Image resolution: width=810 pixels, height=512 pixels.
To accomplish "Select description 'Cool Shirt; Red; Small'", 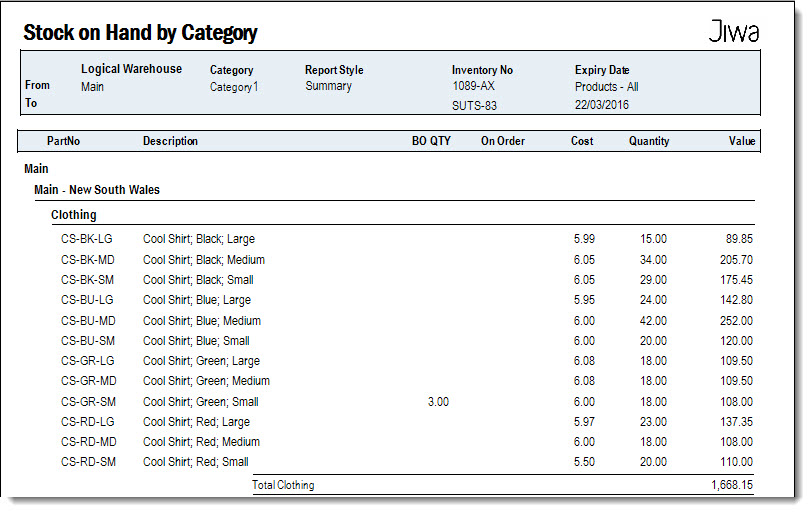I will pyautogui.click(x=195, y=462).
